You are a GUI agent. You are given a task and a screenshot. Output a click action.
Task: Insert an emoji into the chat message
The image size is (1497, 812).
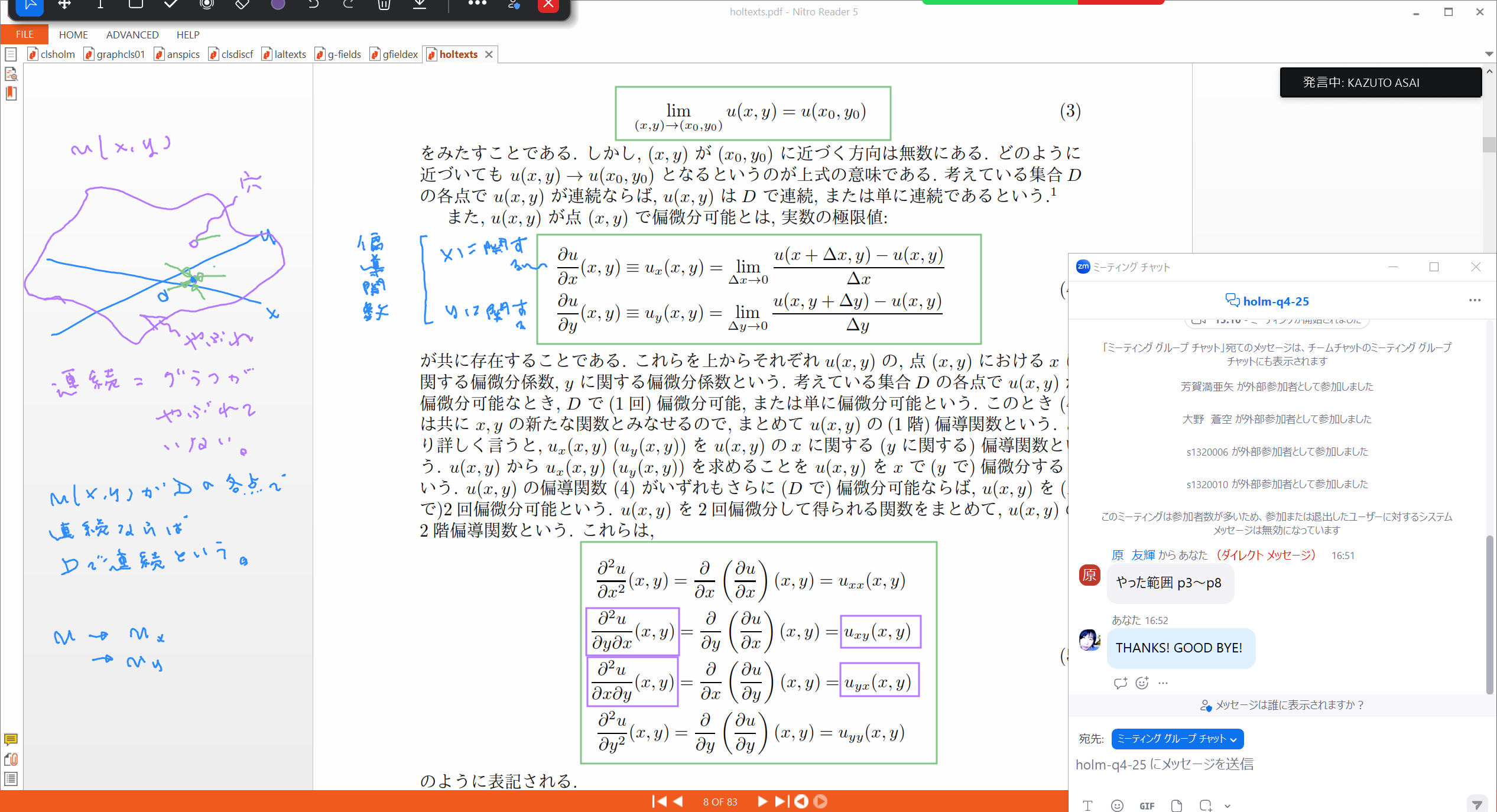pos(1116,805)
